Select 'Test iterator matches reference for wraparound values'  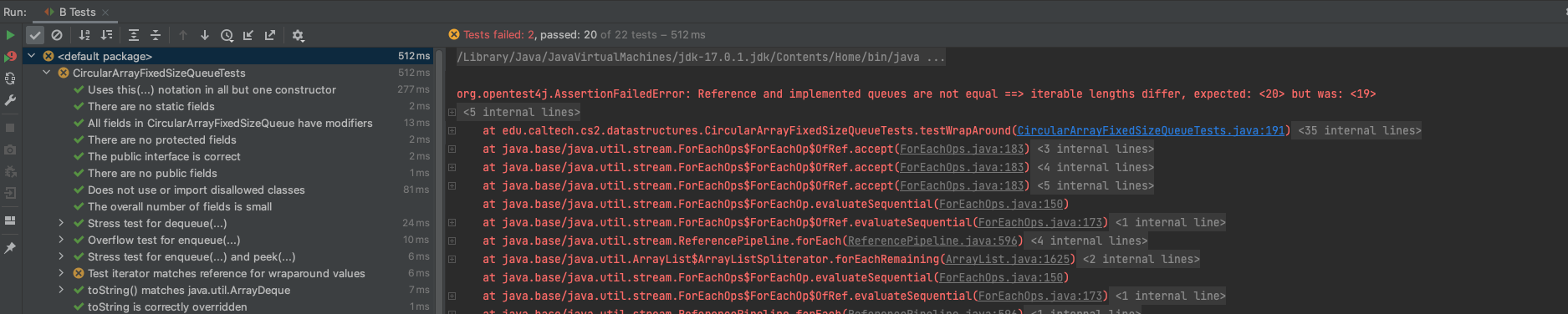(228, 273)
